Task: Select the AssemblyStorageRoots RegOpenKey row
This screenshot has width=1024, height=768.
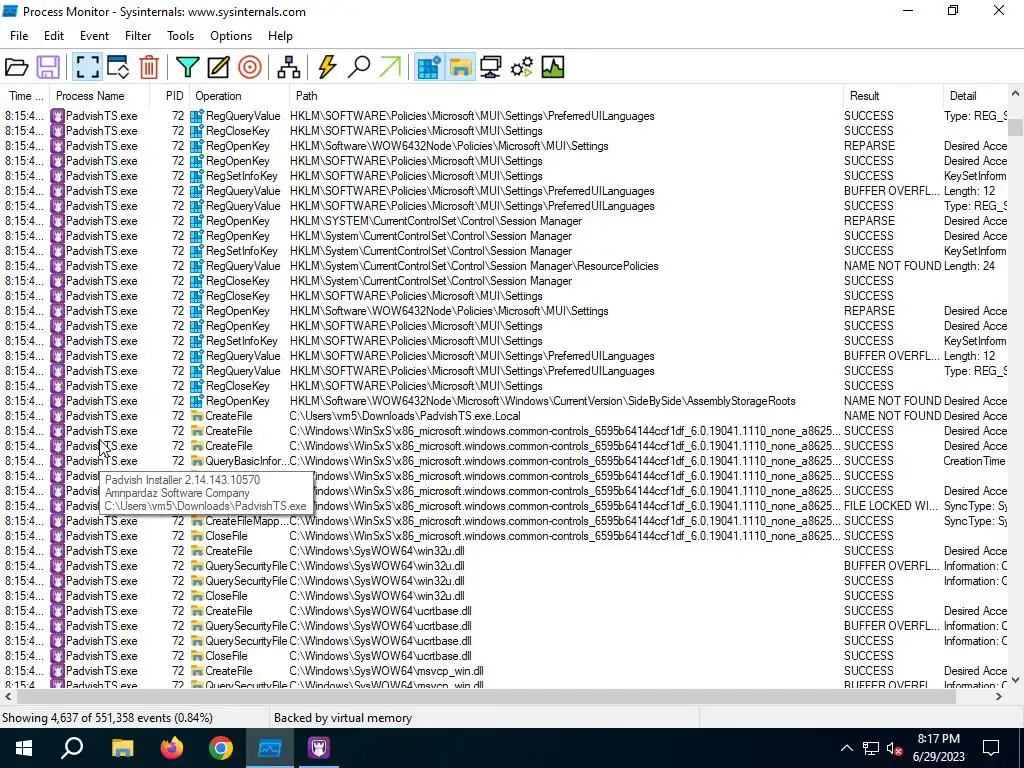Action: 504,401
